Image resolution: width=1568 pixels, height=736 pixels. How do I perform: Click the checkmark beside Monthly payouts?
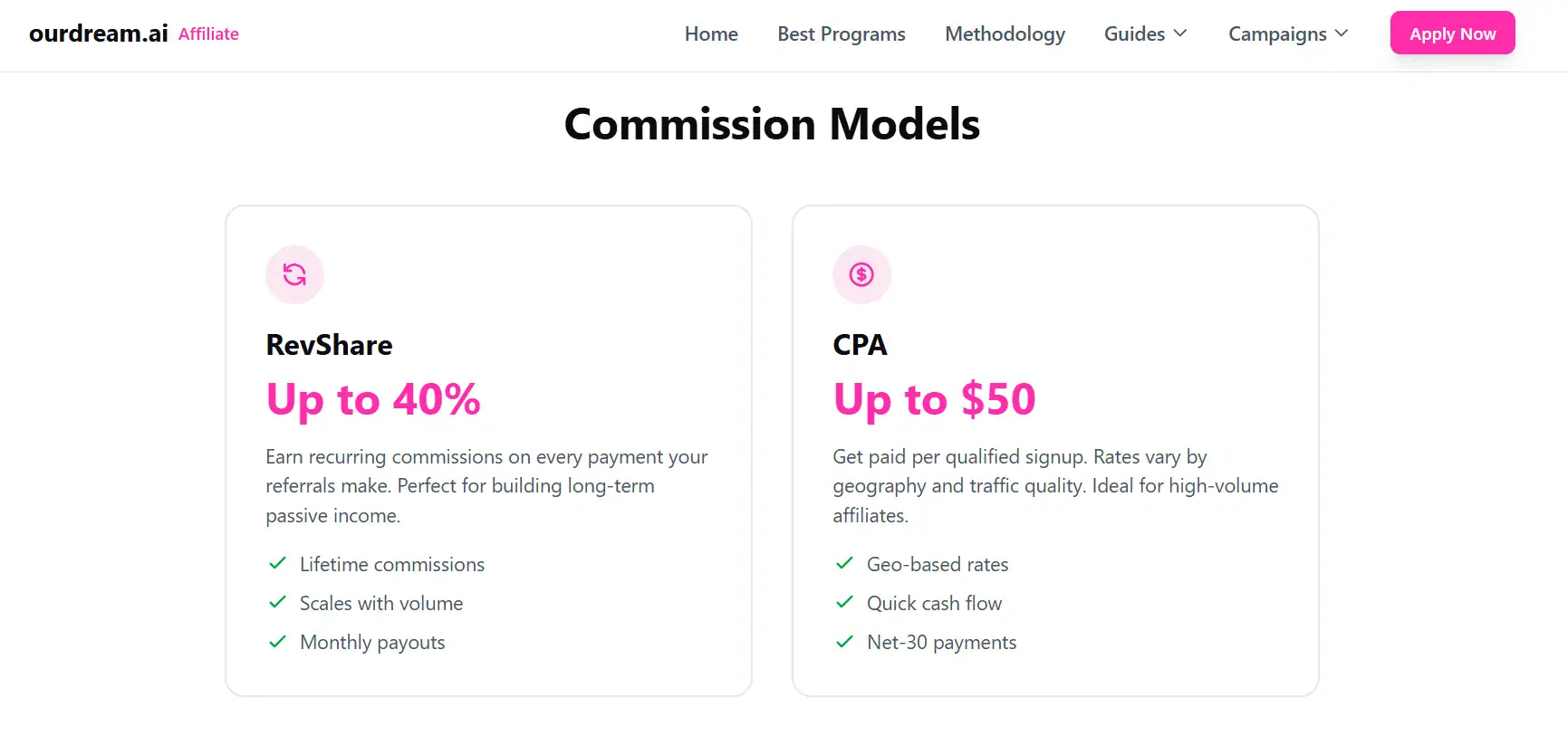277,642
